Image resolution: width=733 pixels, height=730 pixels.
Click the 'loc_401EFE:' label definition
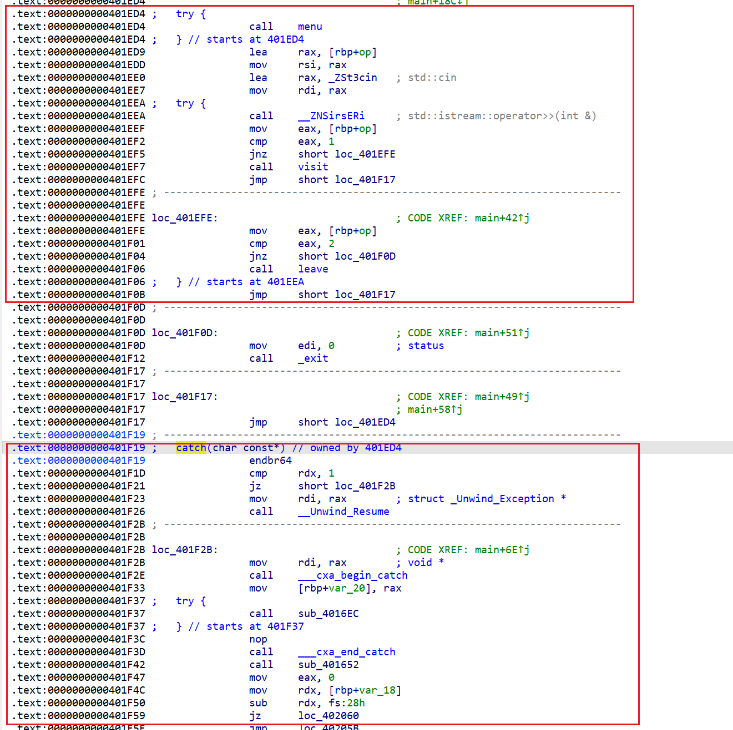tap(185, 218)
